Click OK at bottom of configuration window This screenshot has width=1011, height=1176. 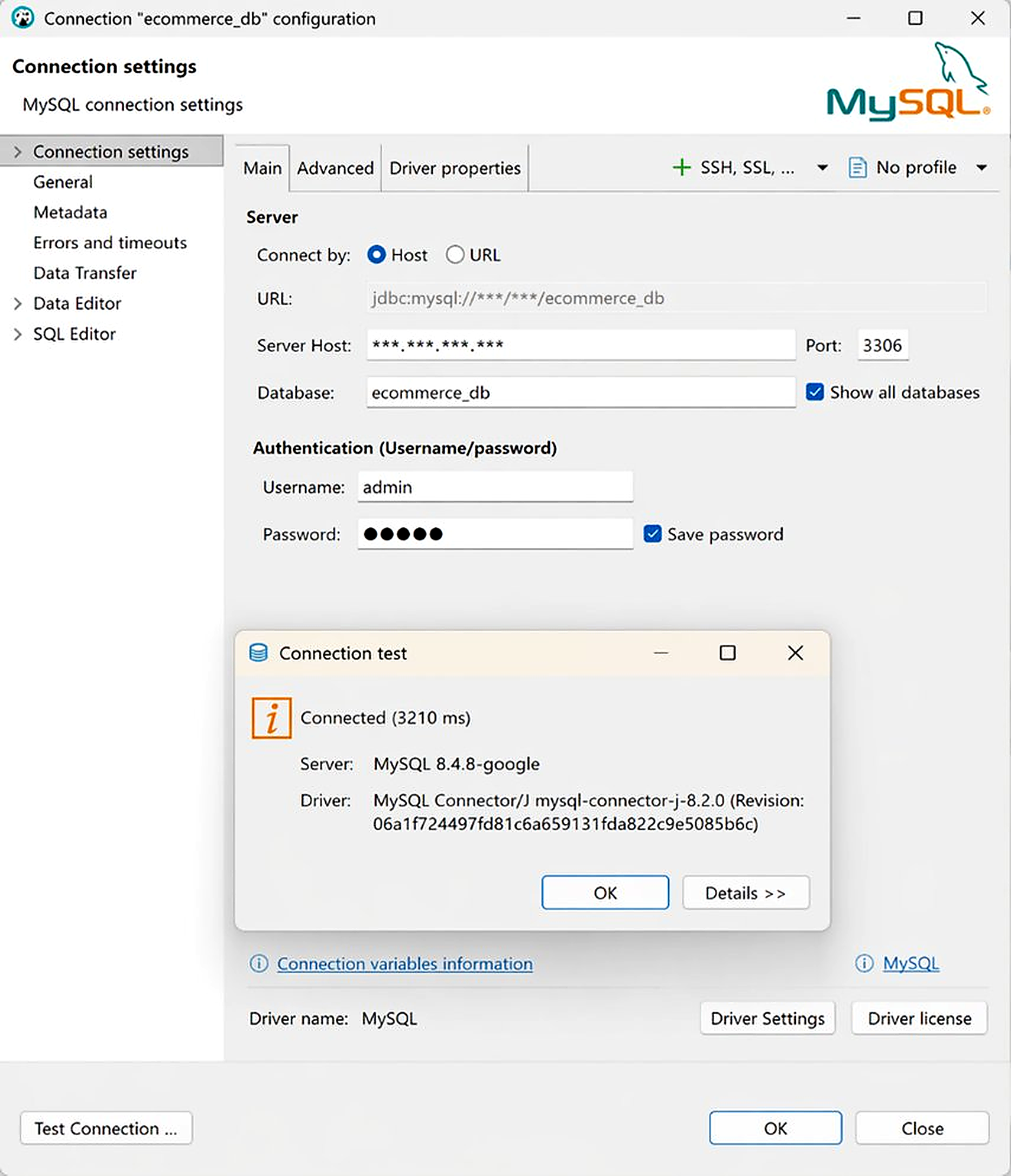pos(776,1128)
